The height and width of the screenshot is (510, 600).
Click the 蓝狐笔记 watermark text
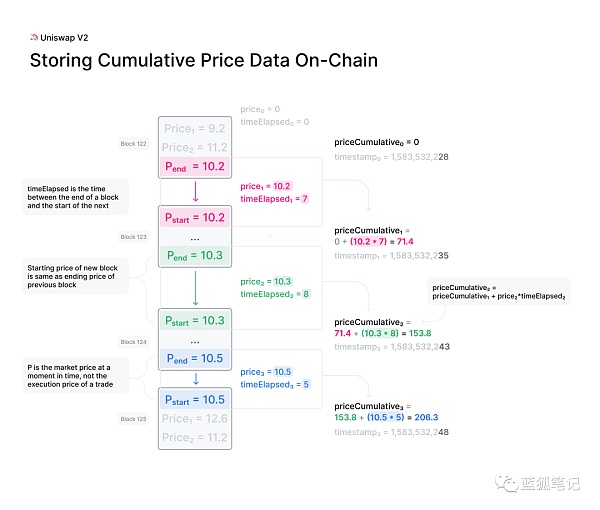(x=549, y=484)
